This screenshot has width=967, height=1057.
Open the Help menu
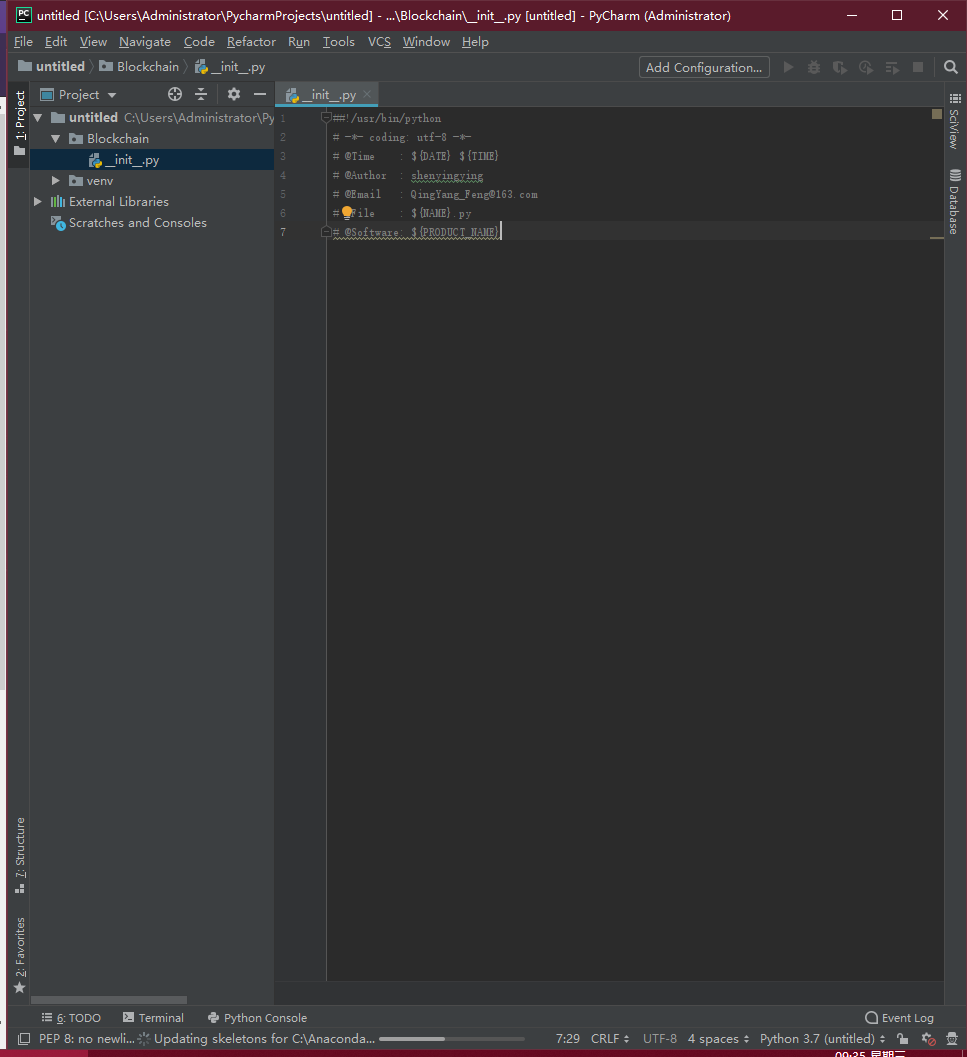coord(475,42)
